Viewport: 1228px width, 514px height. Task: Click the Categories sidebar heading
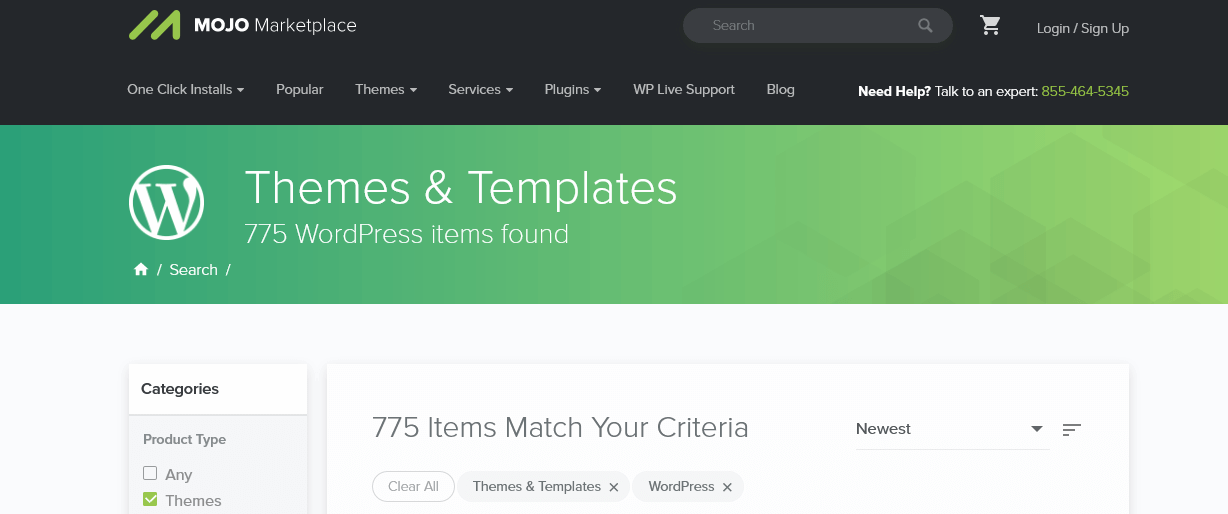click(x=180, y=389)
